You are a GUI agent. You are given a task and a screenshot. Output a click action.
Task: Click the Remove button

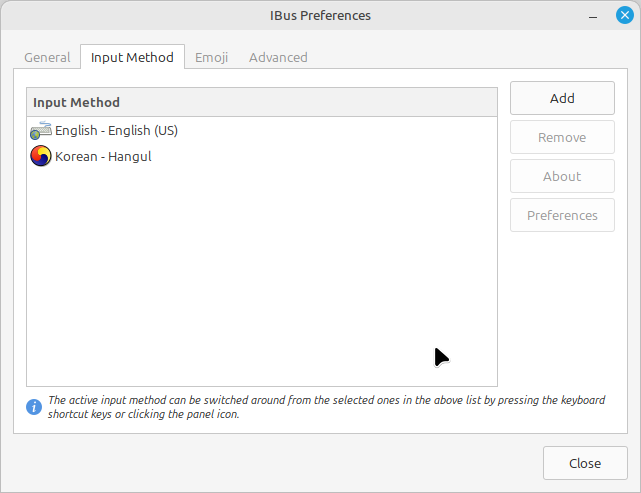pos(562,137)
